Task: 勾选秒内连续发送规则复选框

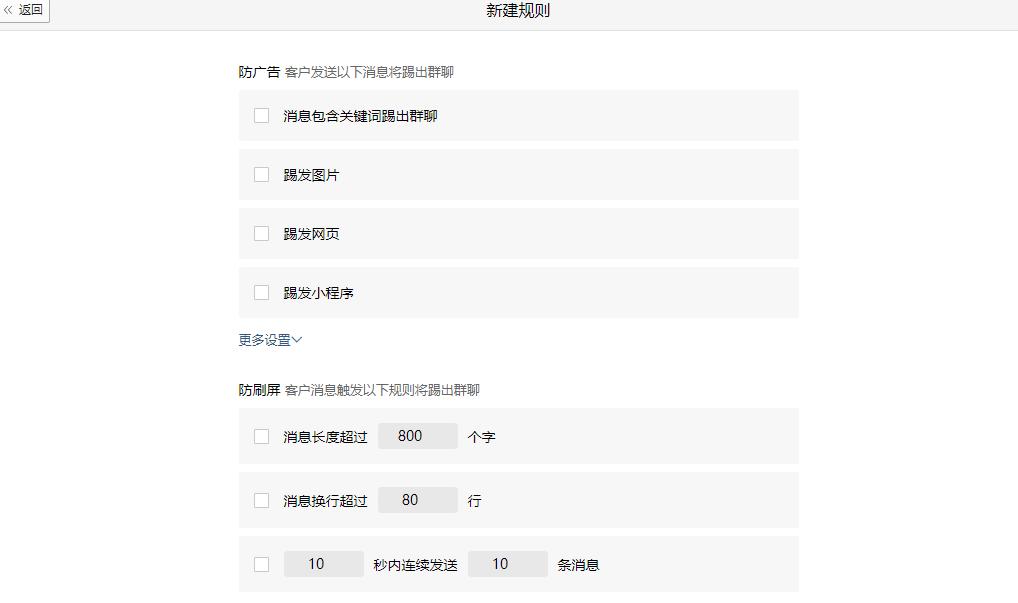Action: [x=261, y=564]
